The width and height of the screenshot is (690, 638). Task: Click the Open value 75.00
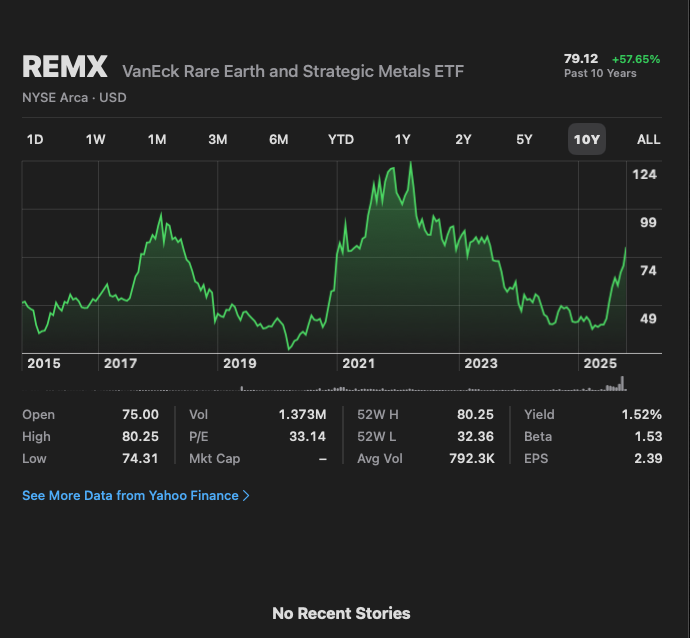pos(140,414)
